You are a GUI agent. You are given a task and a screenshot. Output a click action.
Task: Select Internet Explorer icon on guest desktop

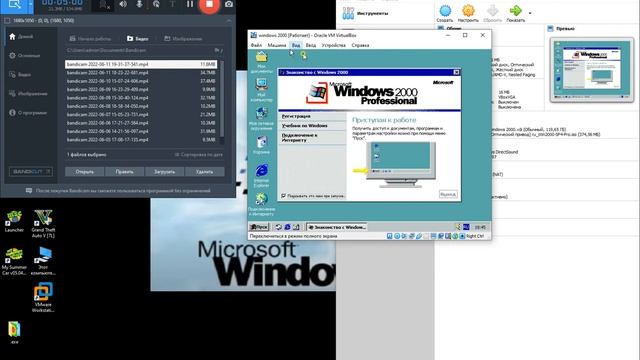tap(261, 176)
